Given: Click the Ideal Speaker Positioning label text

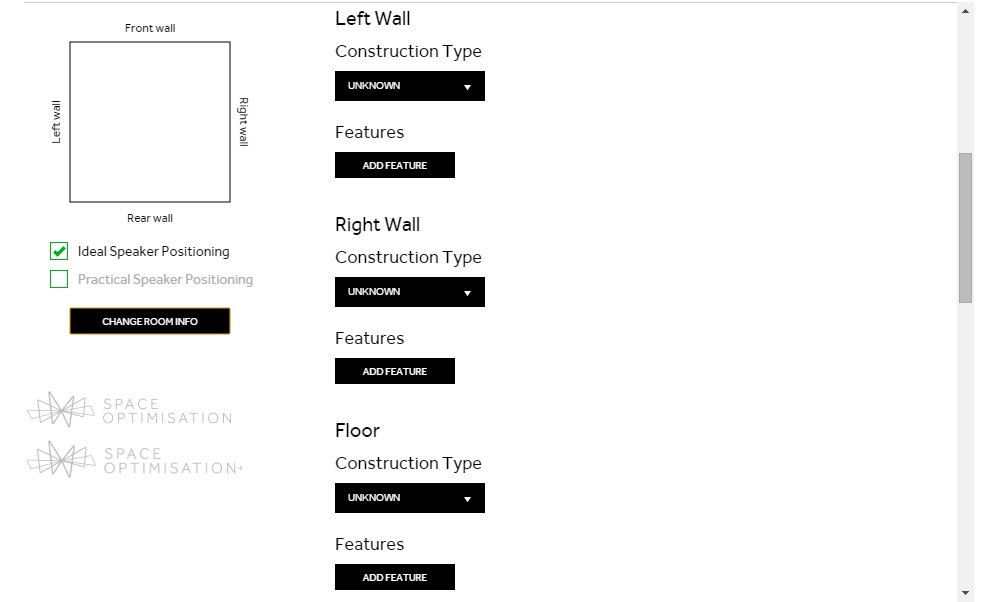Looking at the screenshot, I should (x=153, y=251).
